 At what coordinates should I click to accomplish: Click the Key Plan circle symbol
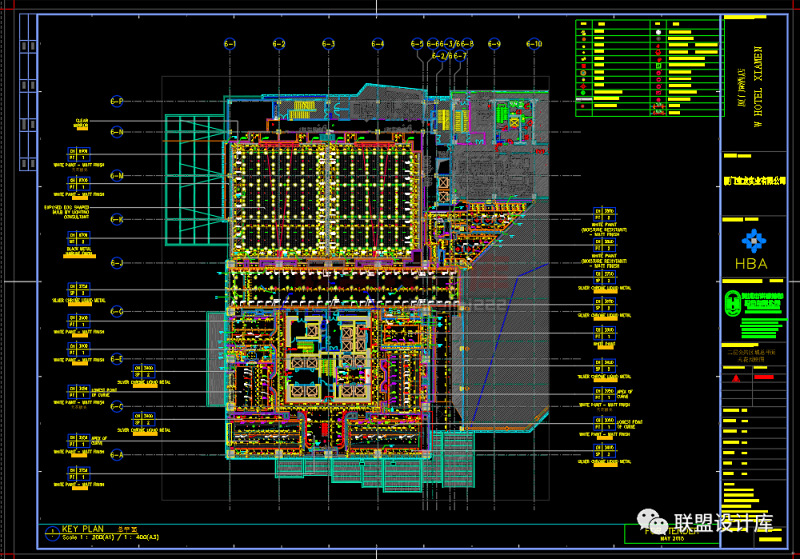pos(51,531)
